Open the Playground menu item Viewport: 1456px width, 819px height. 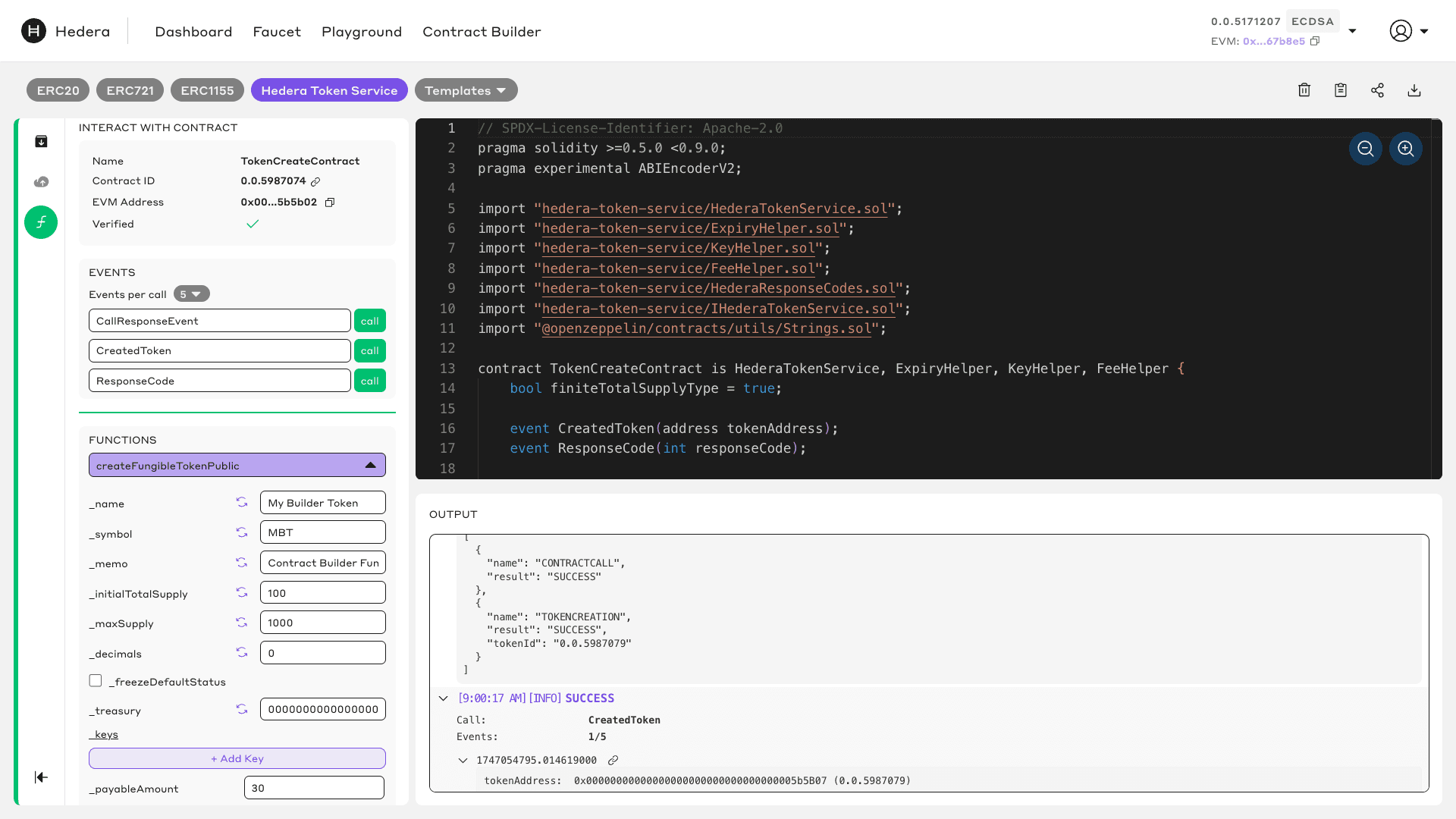point(362,32)
